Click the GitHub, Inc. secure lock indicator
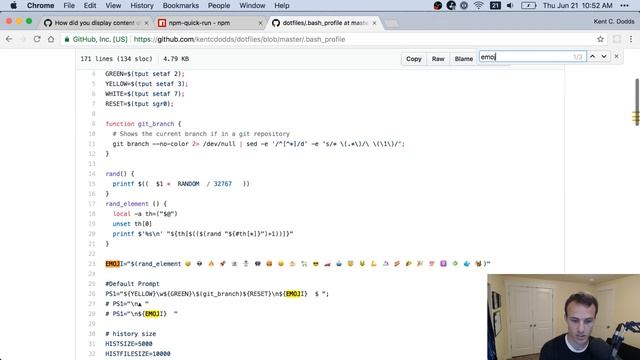Screen dimensions: 640x360 (96, 39)
